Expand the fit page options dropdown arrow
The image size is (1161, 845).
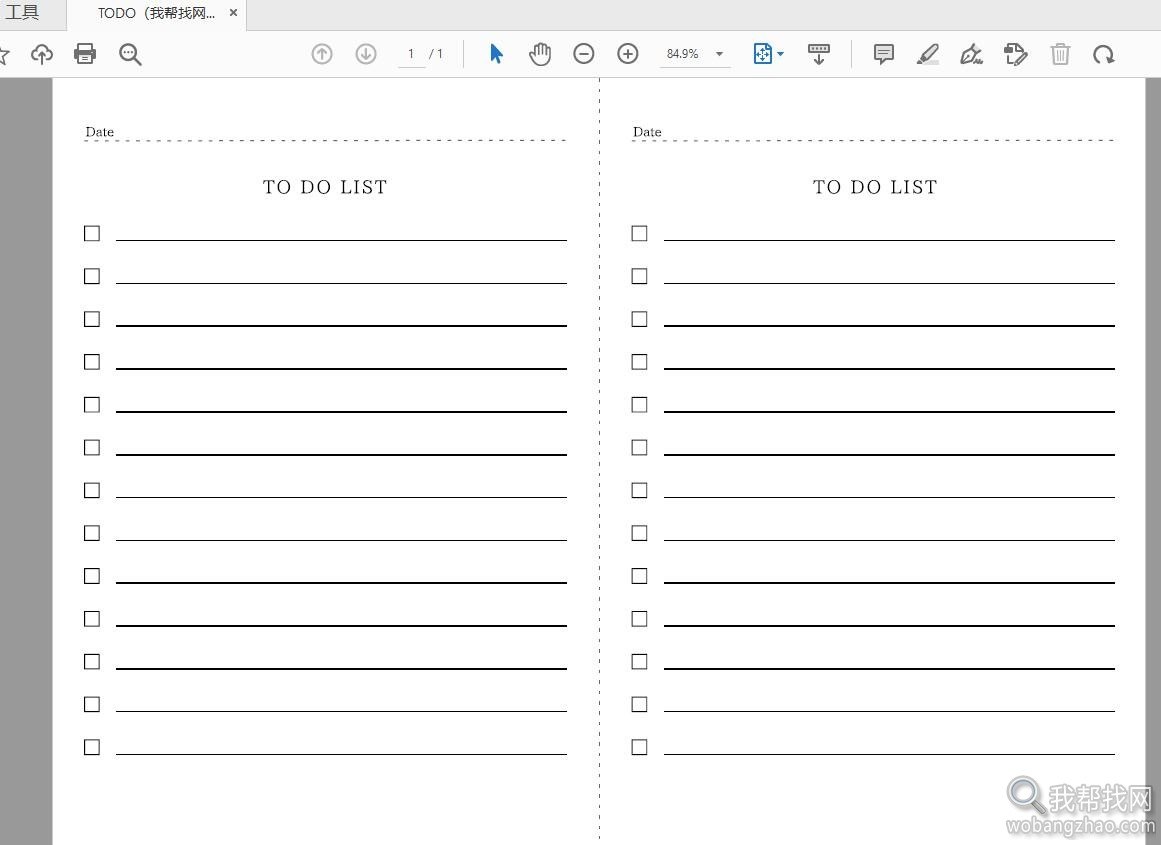pyautogui.click(x=780, y=54)
